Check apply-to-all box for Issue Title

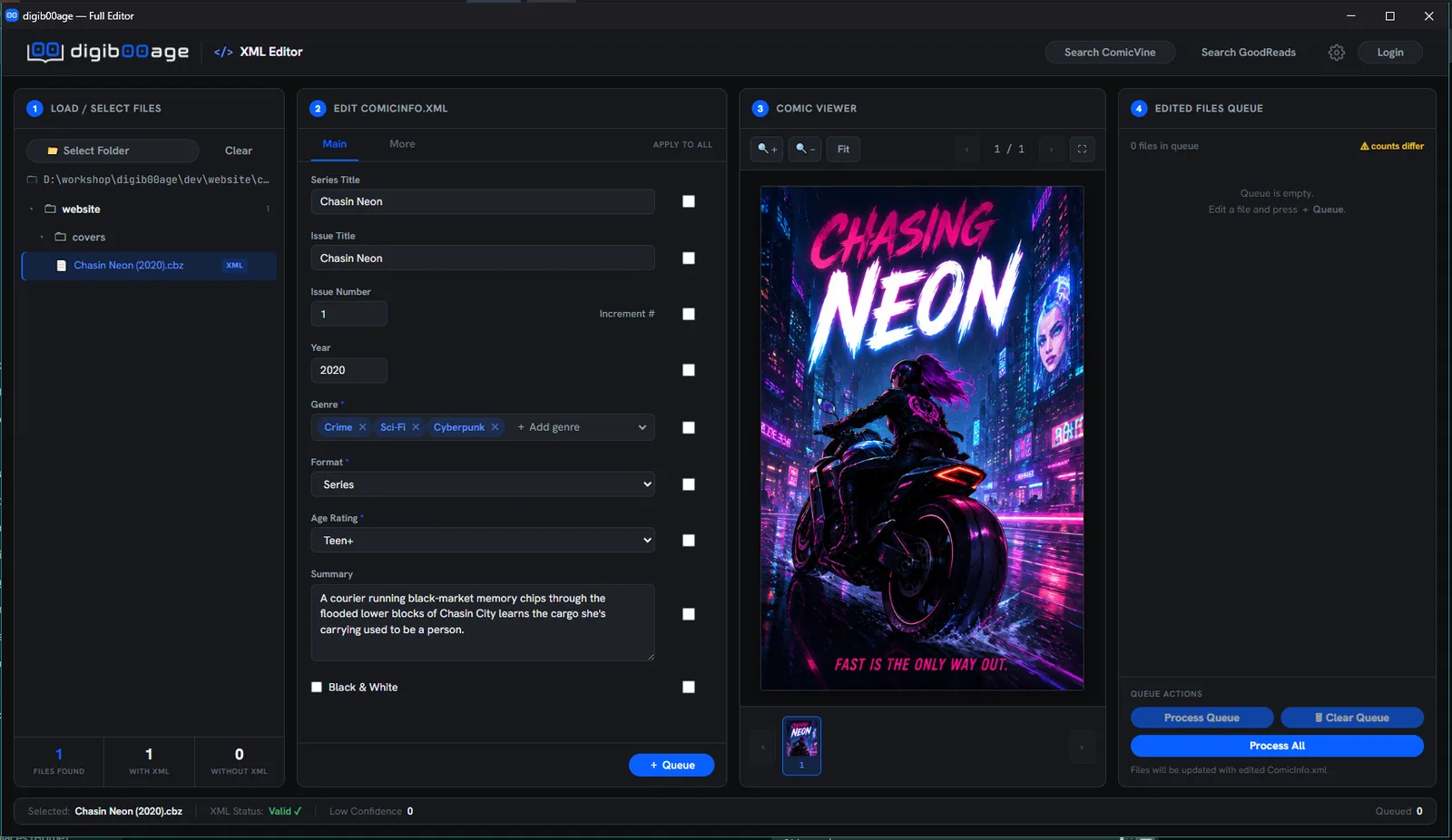click(x=689, y=259)
